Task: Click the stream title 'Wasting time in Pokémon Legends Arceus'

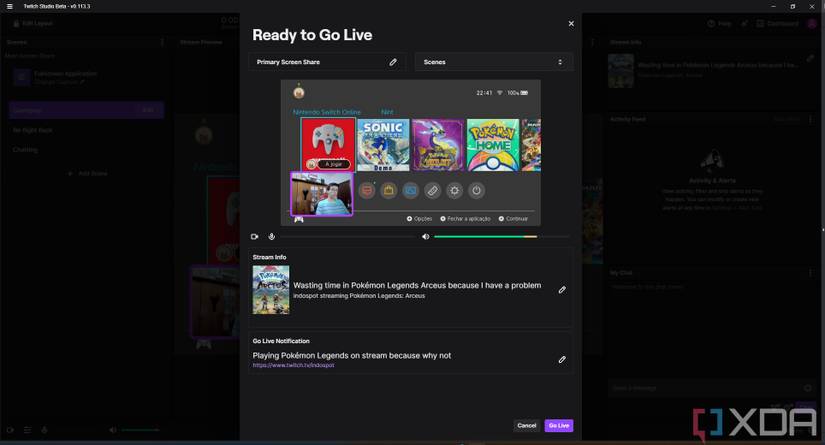Action: point(417,285)
